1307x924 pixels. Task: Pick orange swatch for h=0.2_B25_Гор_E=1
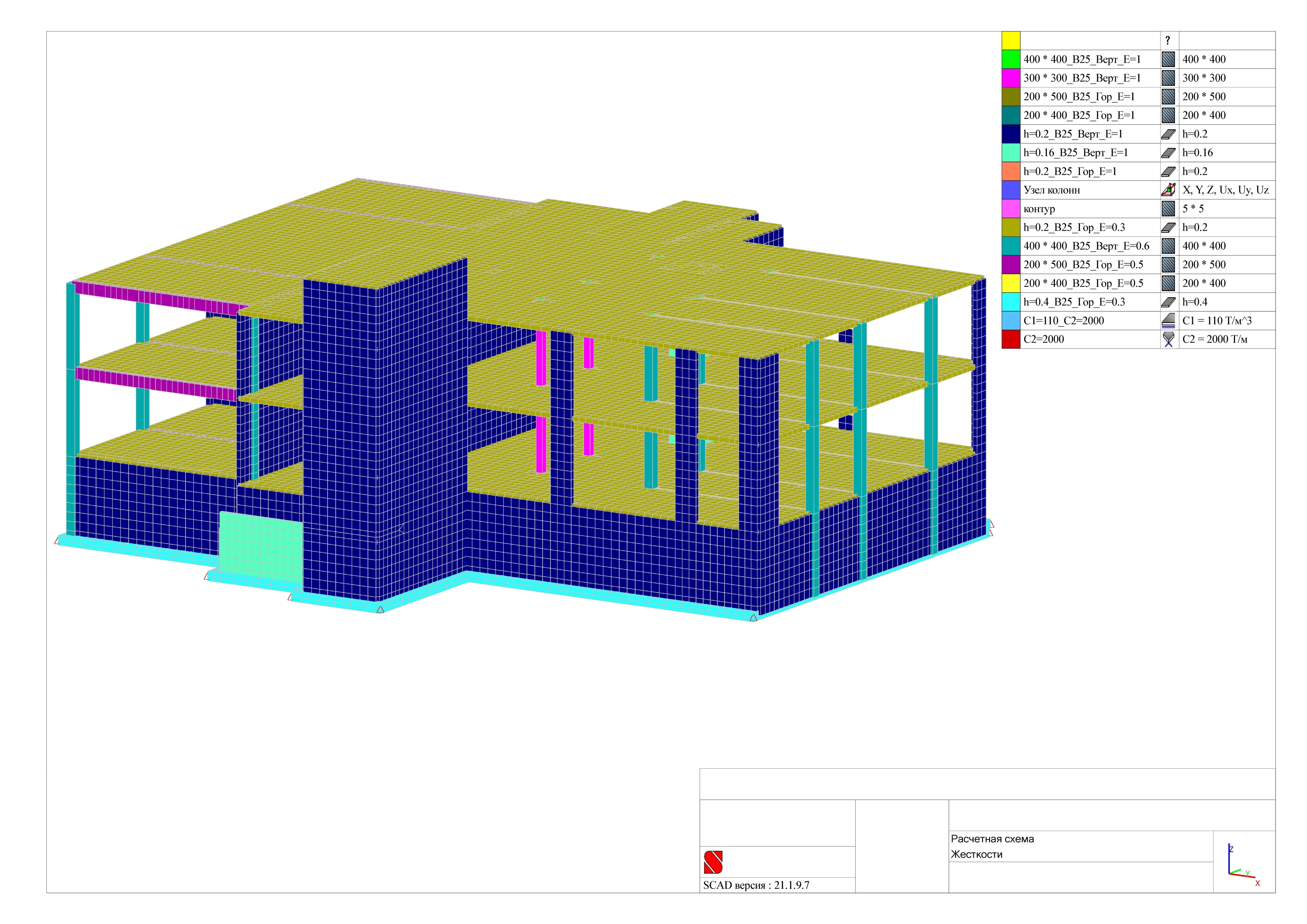tap(1011, 171)
